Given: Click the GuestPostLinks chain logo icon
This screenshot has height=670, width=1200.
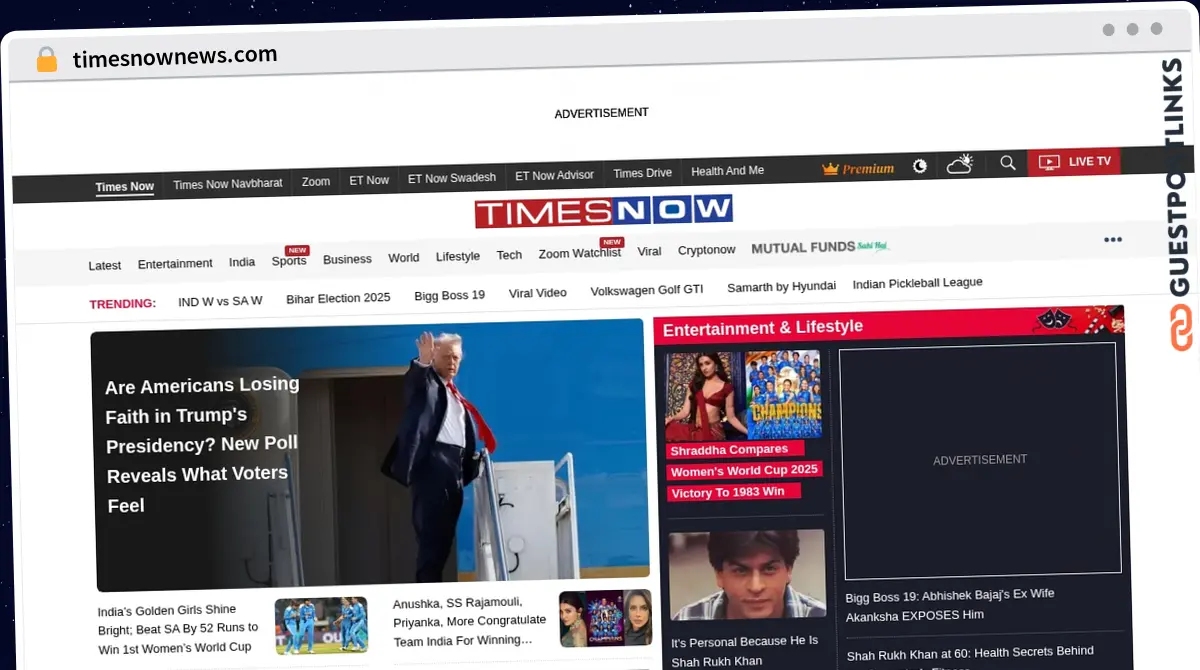Looking at the screenshot, I should (x=1181, y=328).
